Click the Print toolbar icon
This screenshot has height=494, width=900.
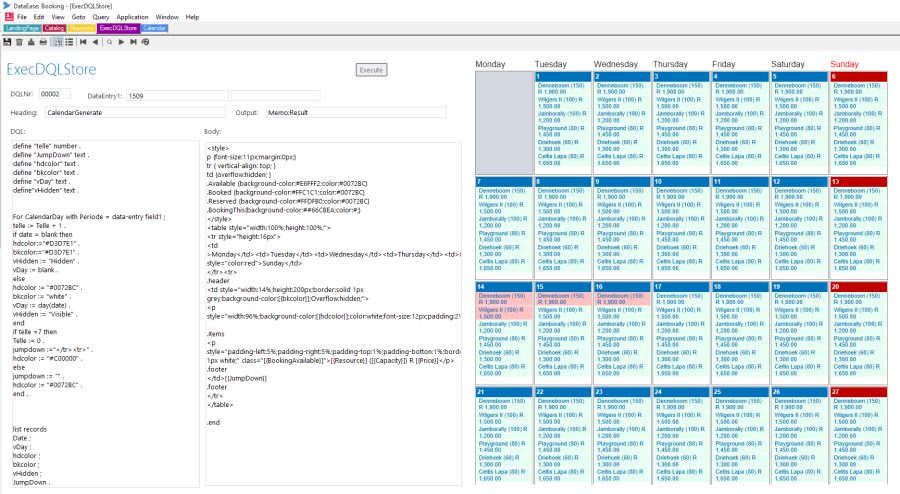(x=43, y=42)
